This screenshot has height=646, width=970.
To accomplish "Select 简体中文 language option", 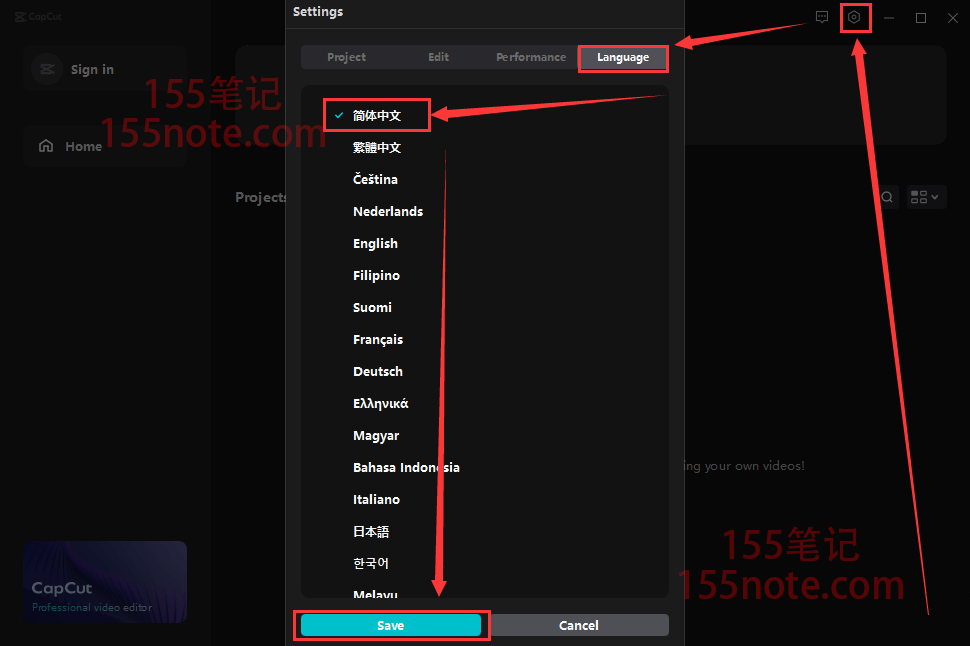I will (377, 116).
